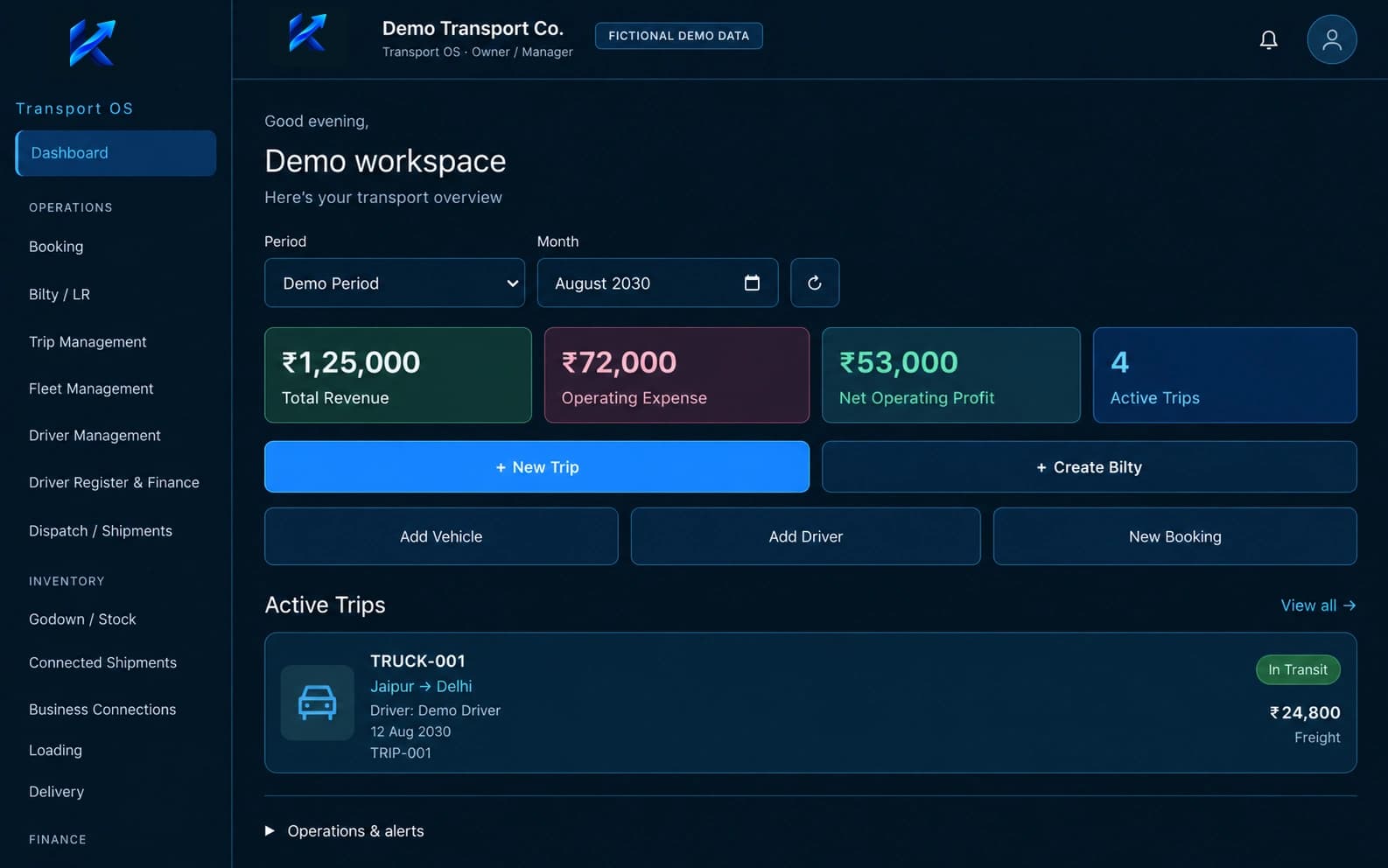This screenshot has height=868, width=1388.
Task: Select Dashboard in sidebar
Action: (116, 153)
